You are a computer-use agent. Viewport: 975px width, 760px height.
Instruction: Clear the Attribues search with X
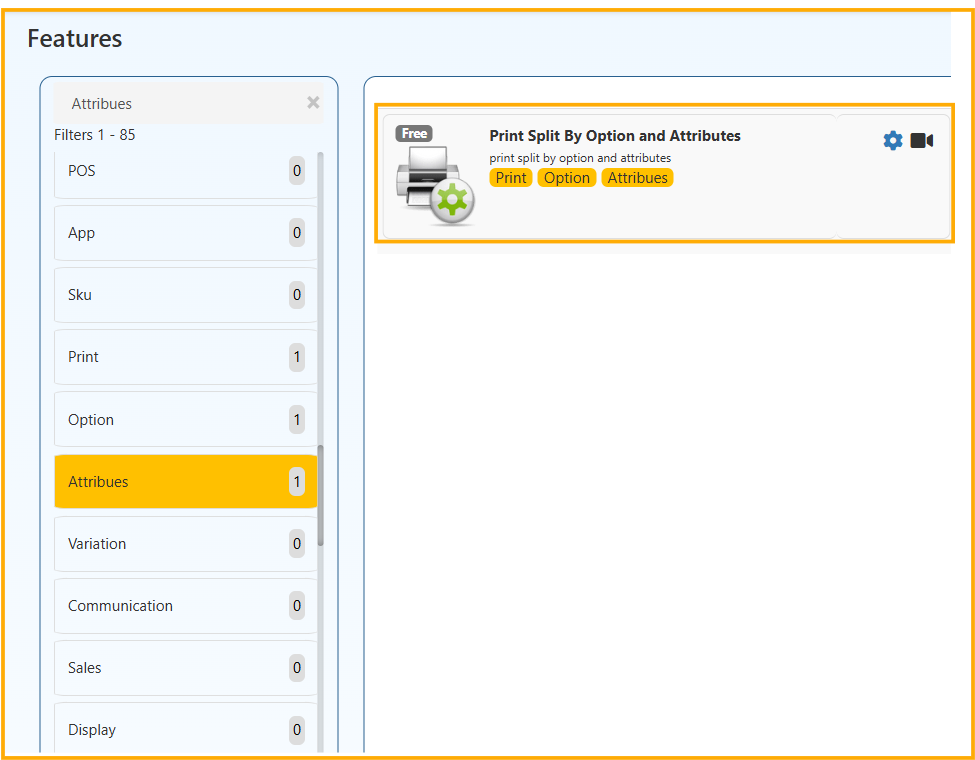coord(313,103)
